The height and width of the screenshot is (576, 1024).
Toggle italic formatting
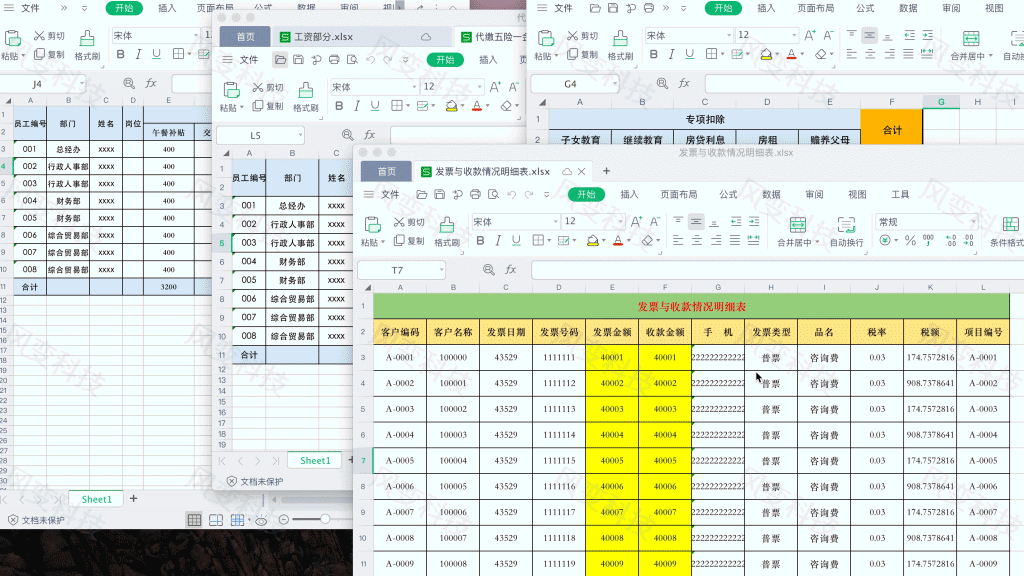point(498,240)
